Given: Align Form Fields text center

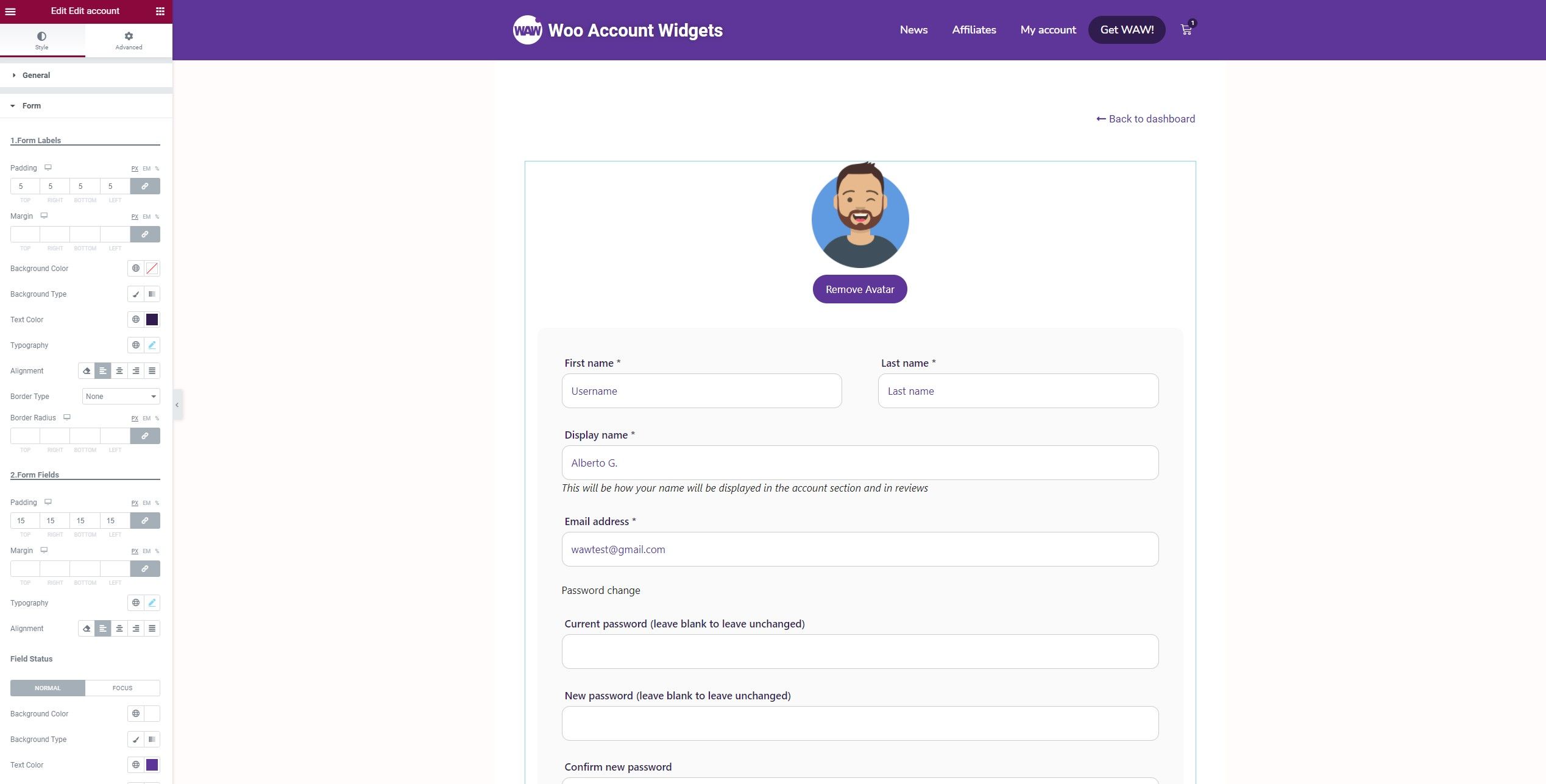Looking at the screenshot, I should point(119,628).
